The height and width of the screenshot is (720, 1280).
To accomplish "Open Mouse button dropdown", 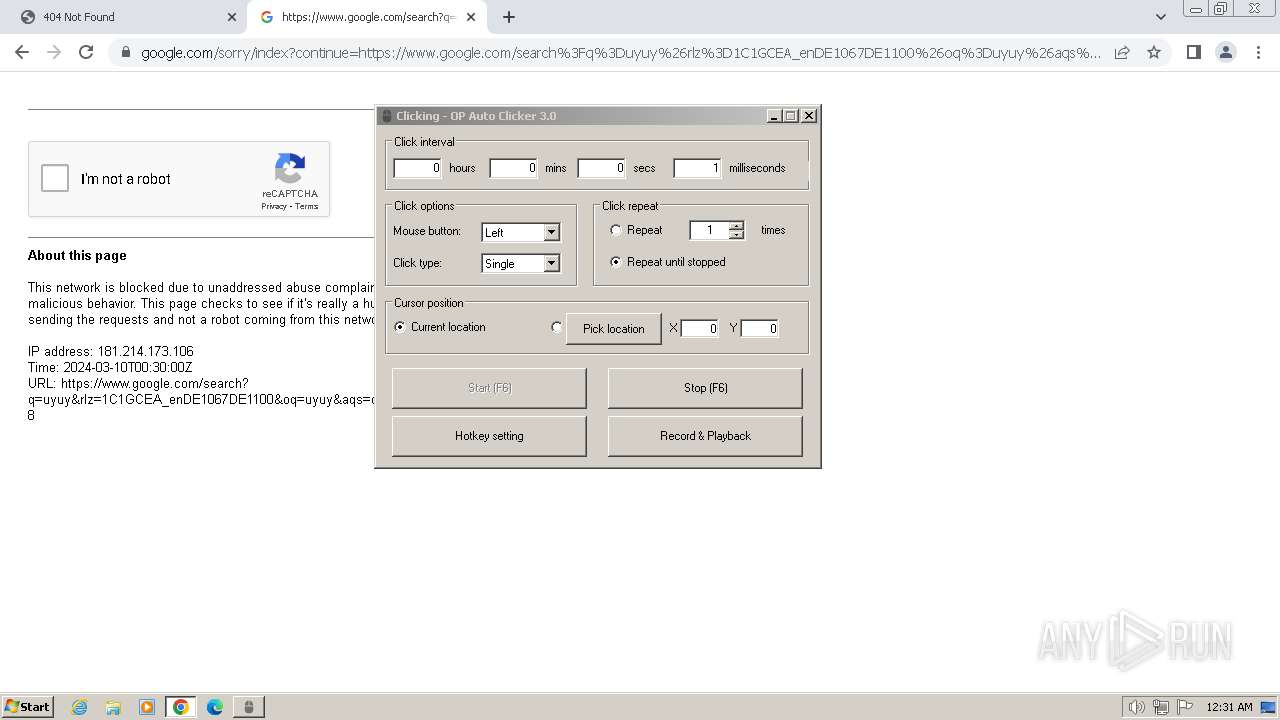I will pos(521,232).
